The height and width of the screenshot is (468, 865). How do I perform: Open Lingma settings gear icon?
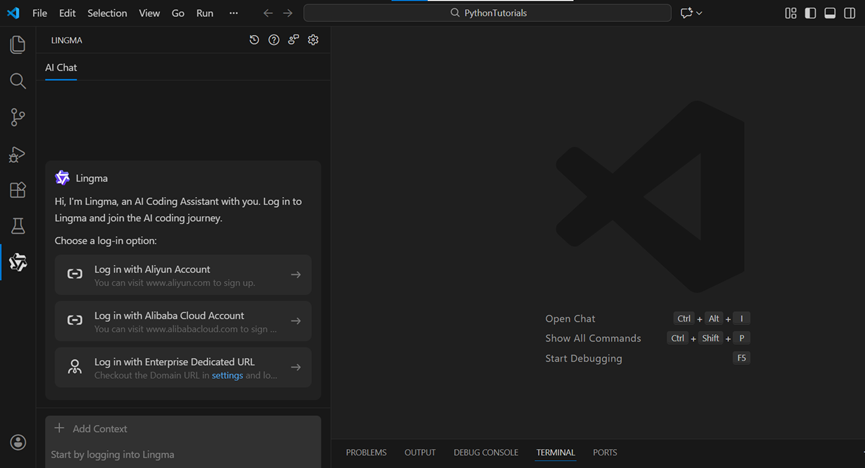coord(313,40)
